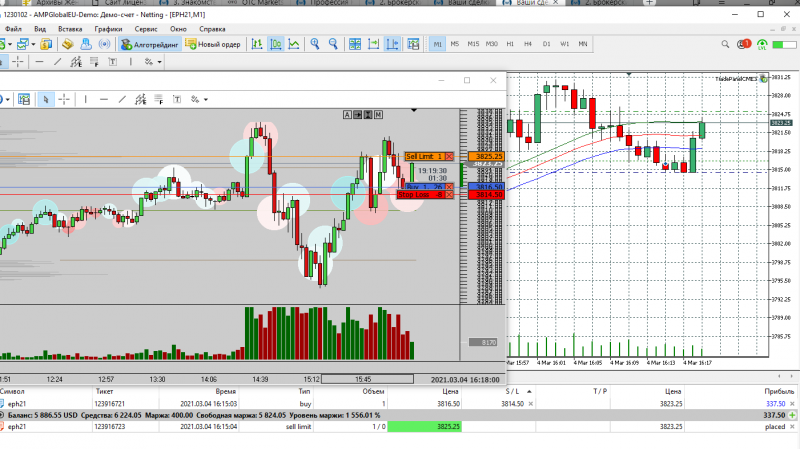Select the H4 timeframe
Viewport: 800px width, 449px height.
(x=528, y=44)
